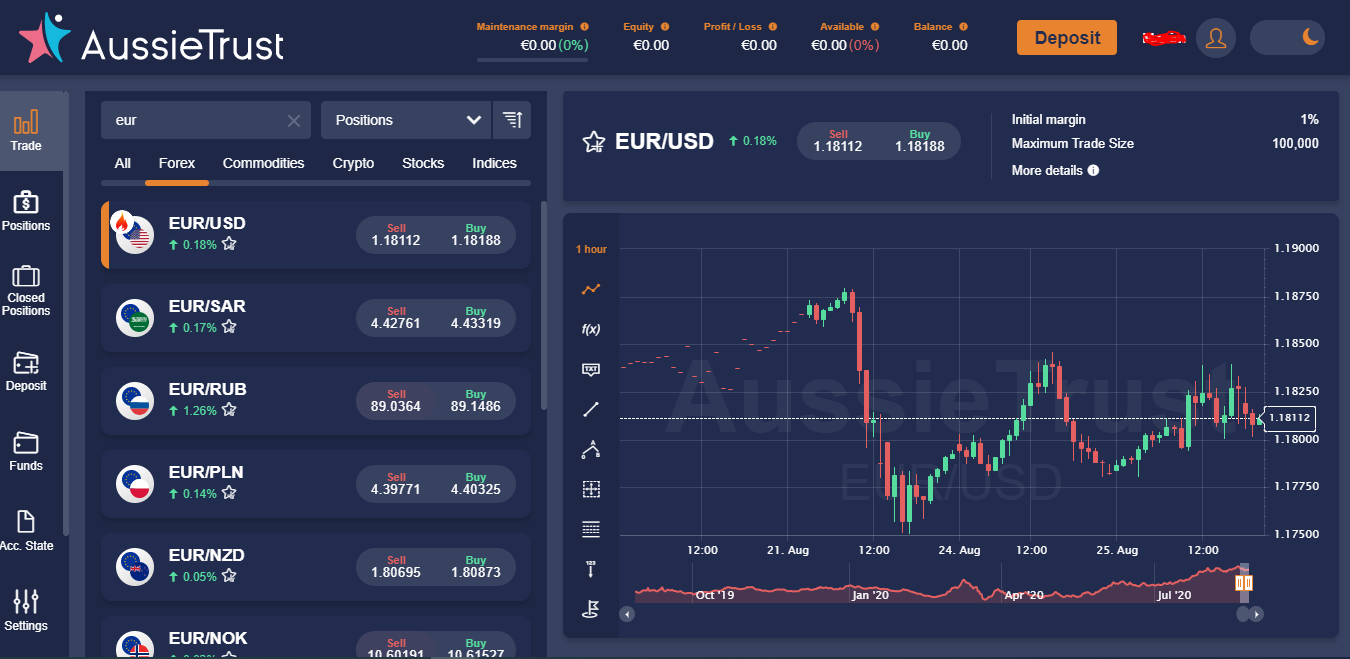The image size is (1350, 659).
Task: Switch to the Crypto tab
Action: click(x=354, y=163)
